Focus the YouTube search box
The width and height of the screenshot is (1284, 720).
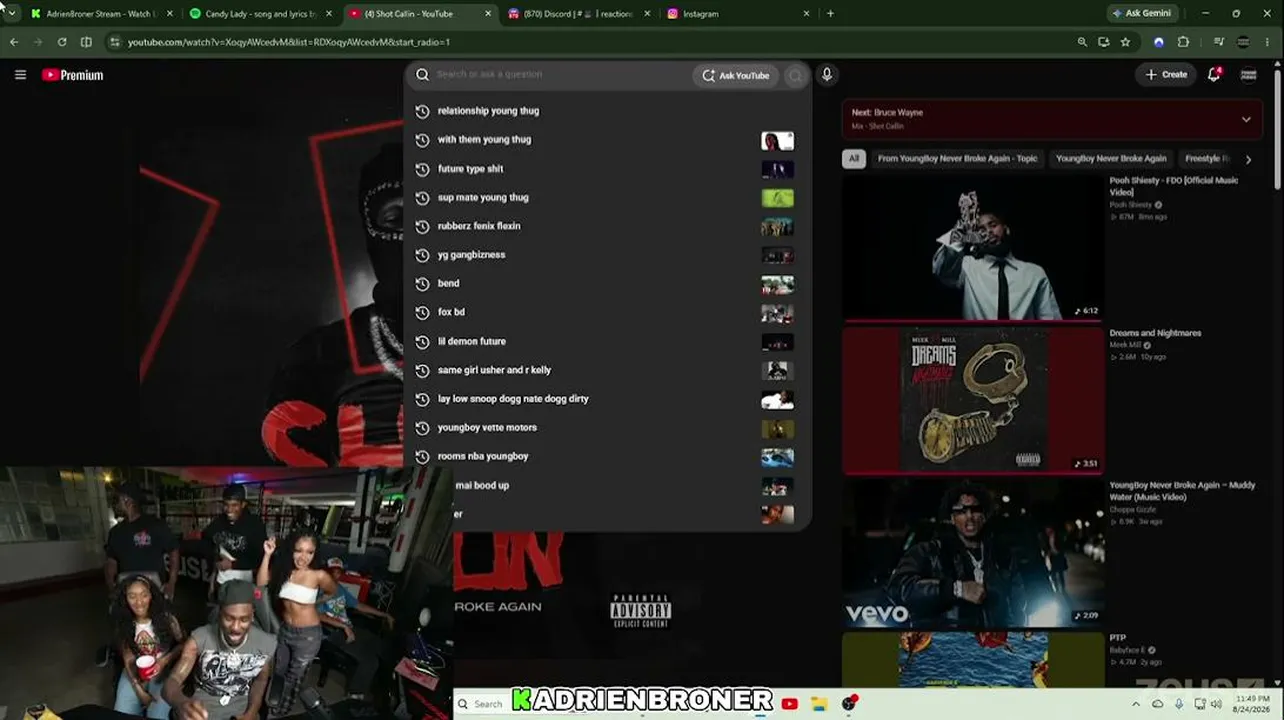tap(560, 75)
